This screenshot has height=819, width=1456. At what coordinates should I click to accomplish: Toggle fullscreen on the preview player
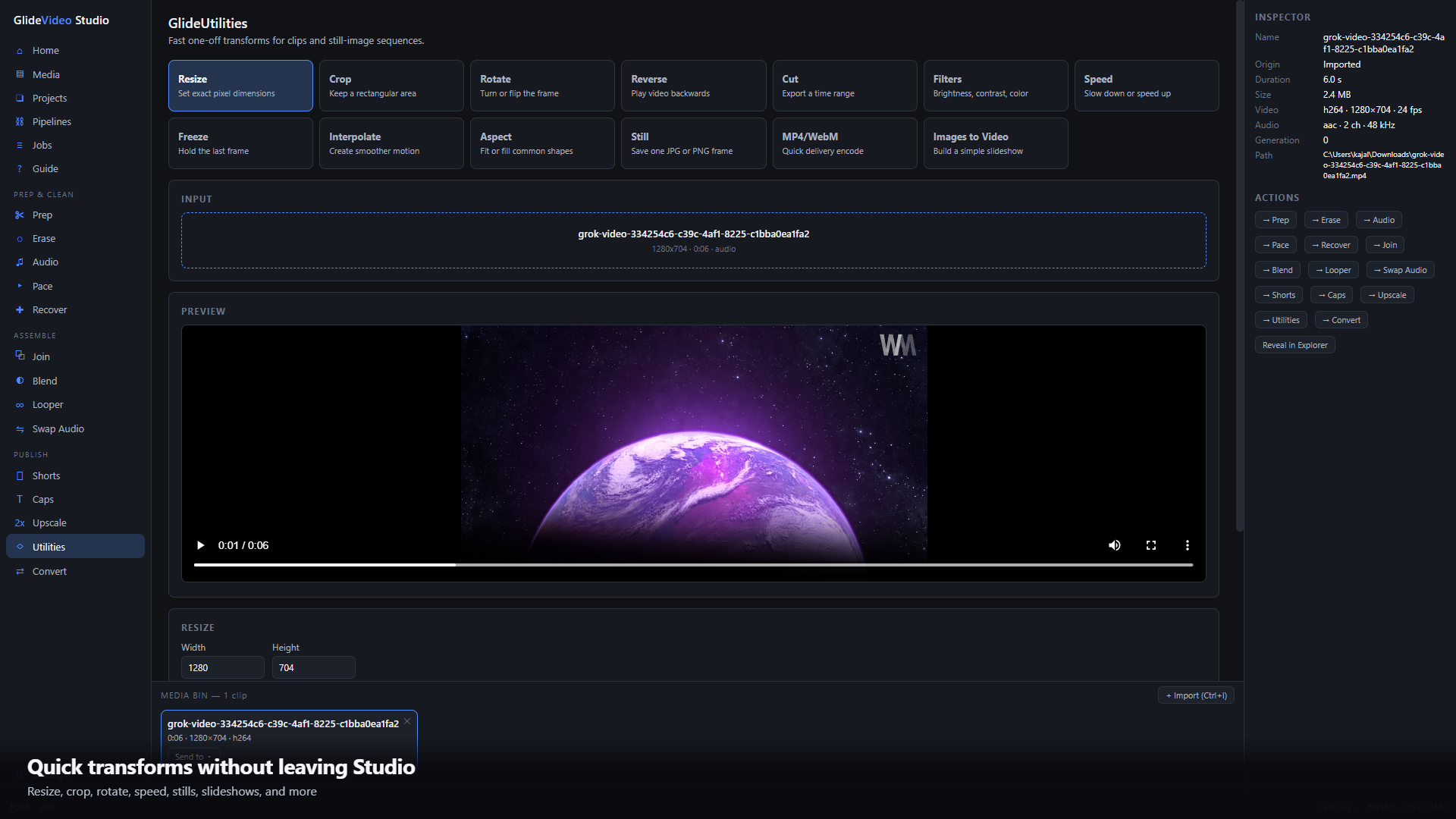(x=1150, y=545)
